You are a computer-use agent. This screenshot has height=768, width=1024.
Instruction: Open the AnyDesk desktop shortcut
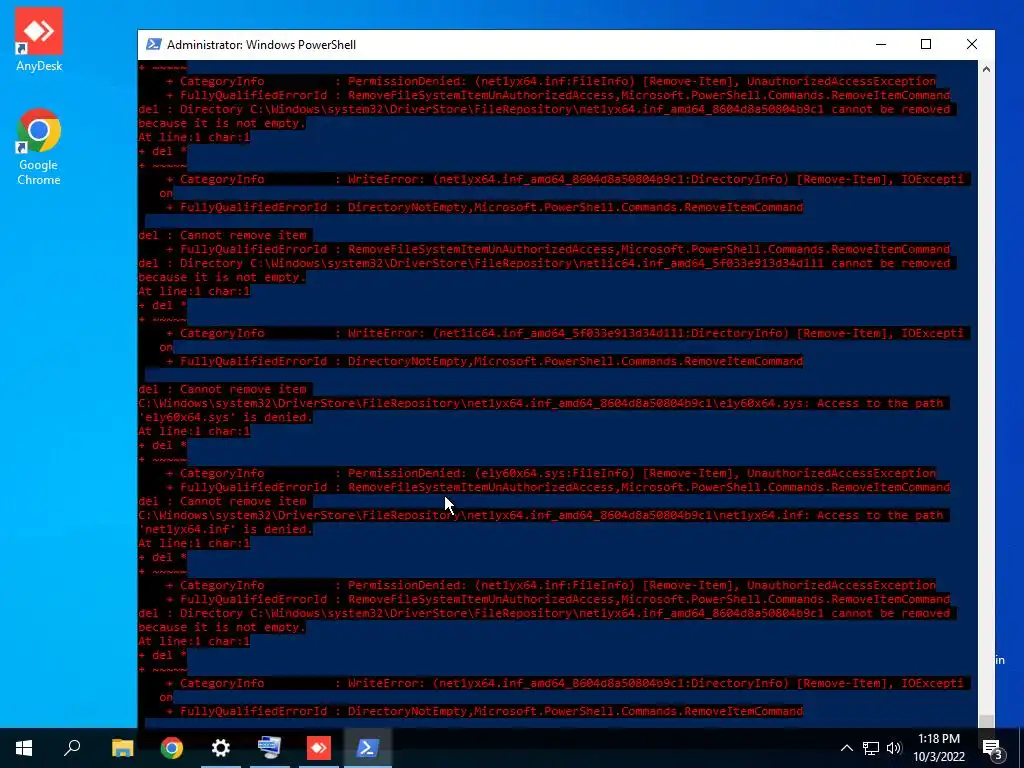pyautogui.click(x=39, y=39)
